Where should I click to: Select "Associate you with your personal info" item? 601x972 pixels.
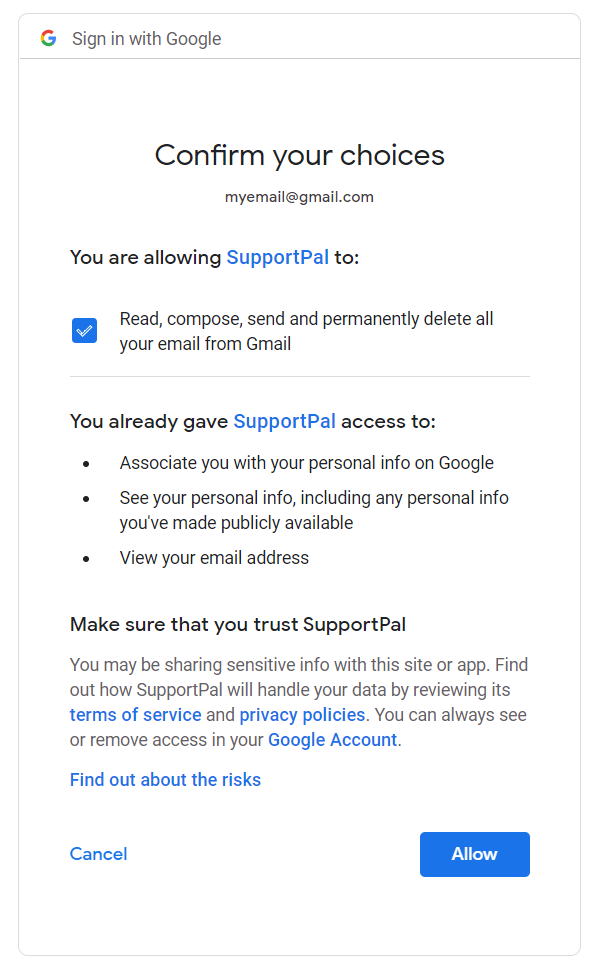click(307, 463)
